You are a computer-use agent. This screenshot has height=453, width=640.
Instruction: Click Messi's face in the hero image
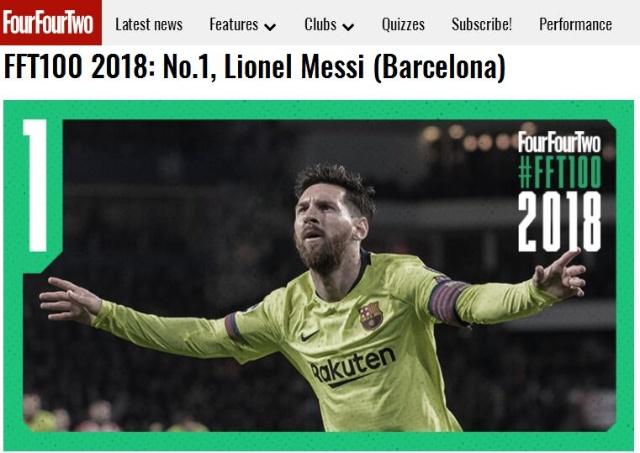point(324,229)
